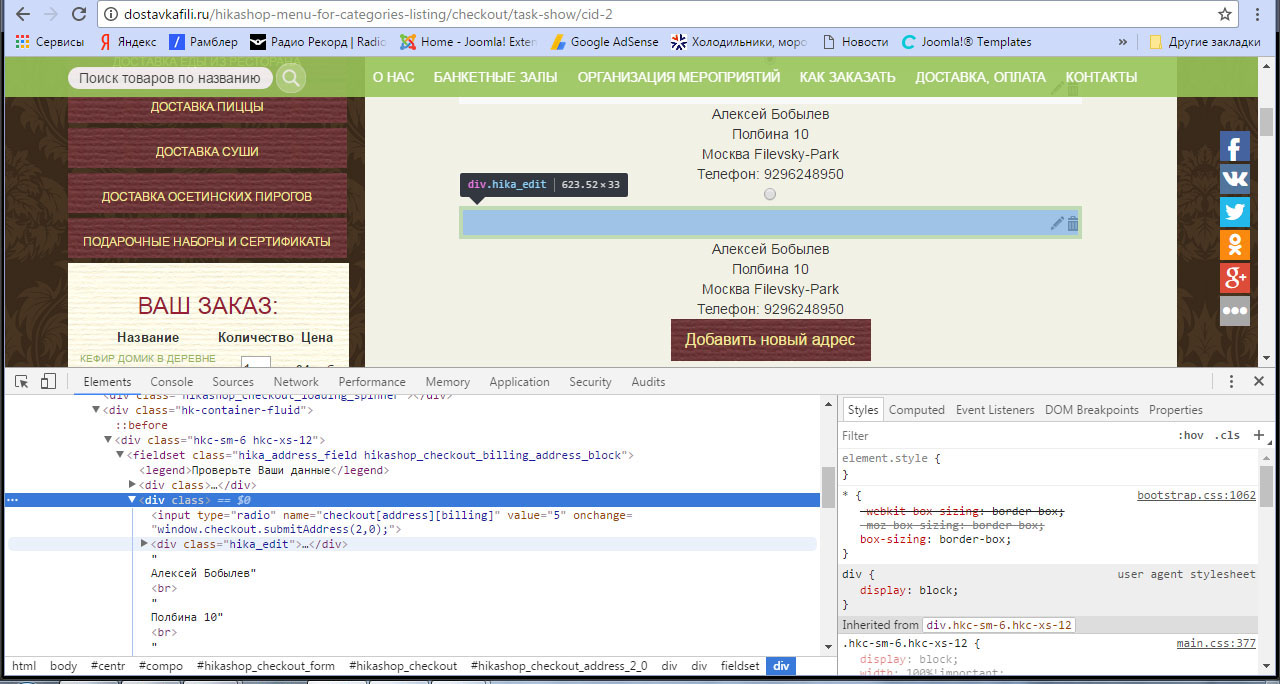Open the КАК ЗАКАЗАТЬ navigation link
1280x684 pixels.
pyautogui.click(x=847, y=77)
